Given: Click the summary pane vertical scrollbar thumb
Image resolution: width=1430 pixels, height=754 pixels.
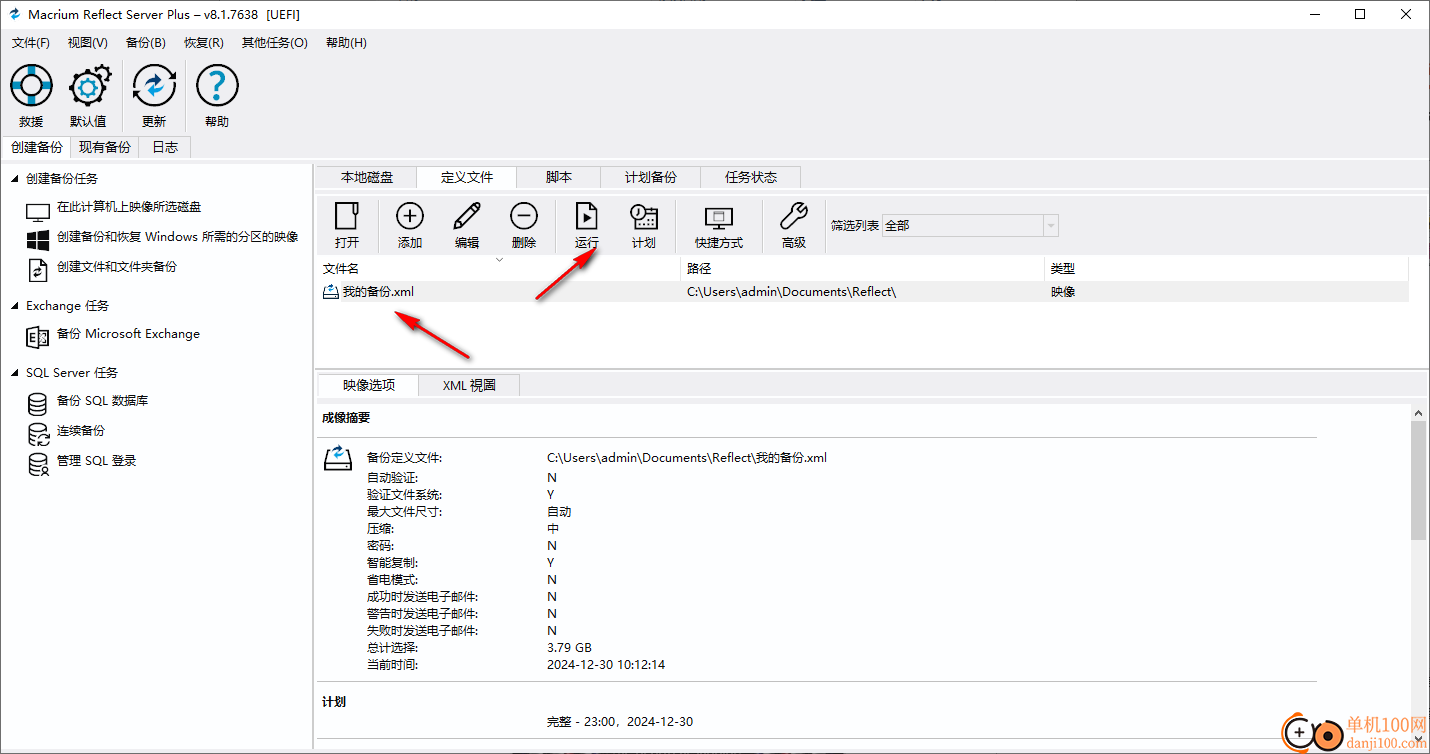Looking at the screenshot, I should (1419, 481).
